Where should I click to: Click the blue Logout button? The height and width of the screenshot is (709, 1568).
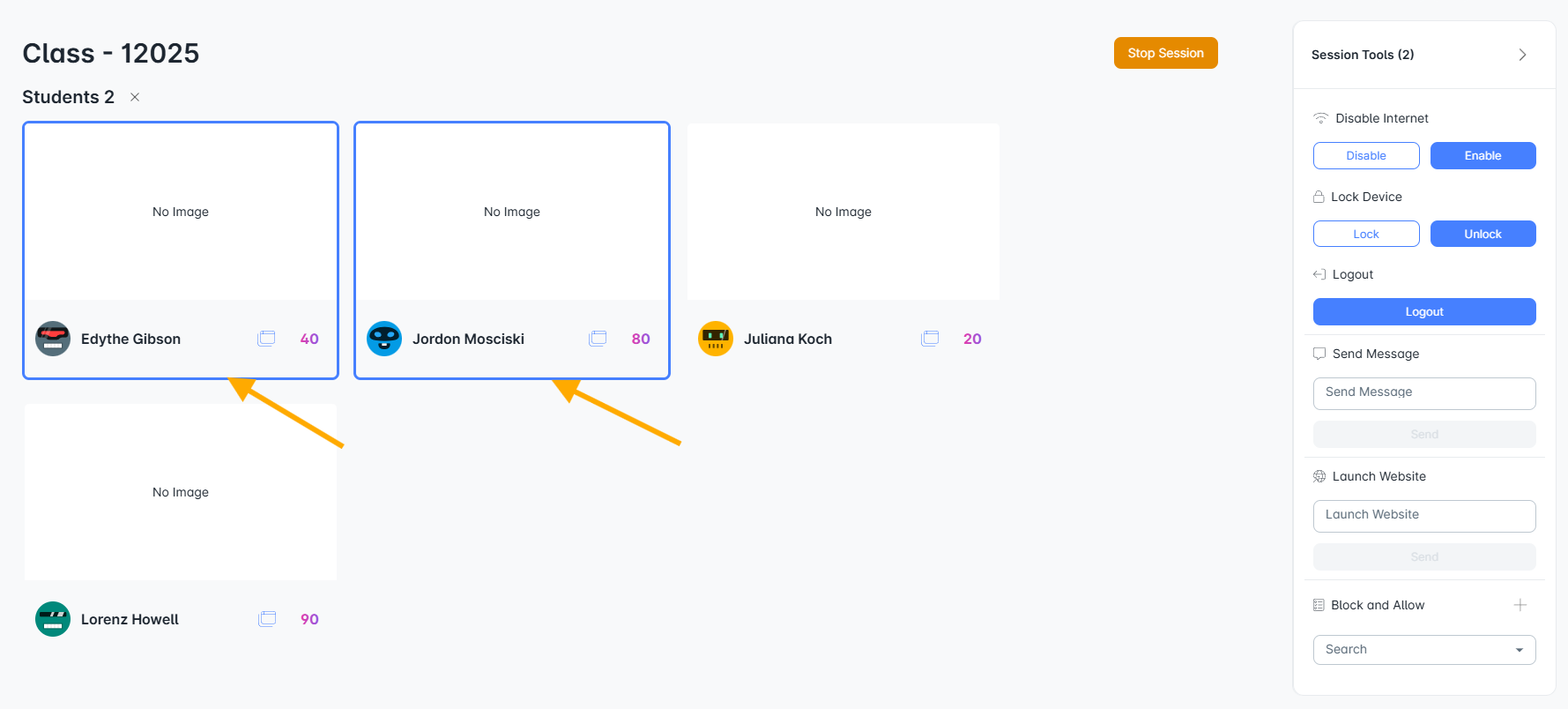pos(1424,311)
